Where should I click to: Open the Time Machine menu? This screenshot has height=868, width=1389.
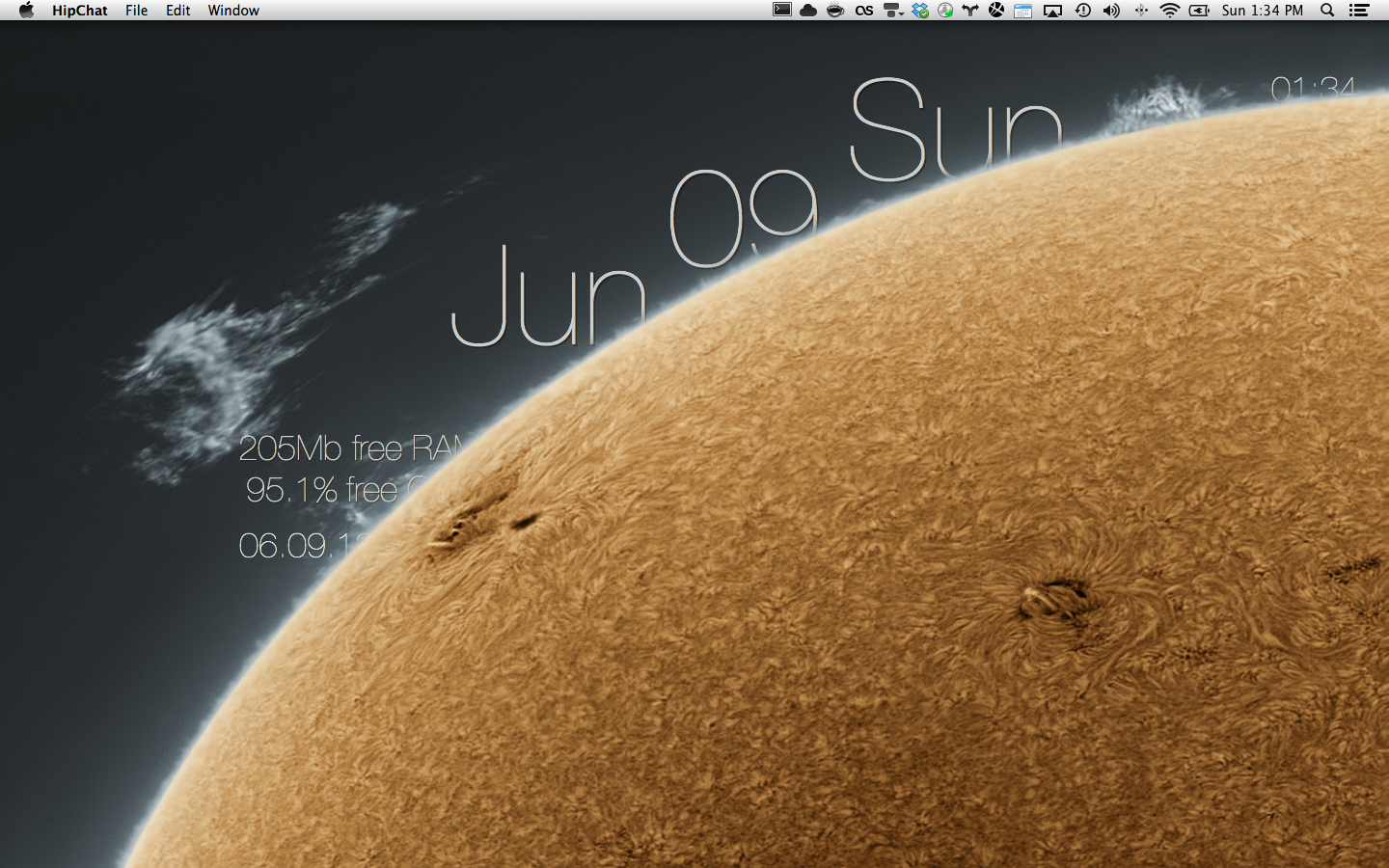click(1083, 11)
